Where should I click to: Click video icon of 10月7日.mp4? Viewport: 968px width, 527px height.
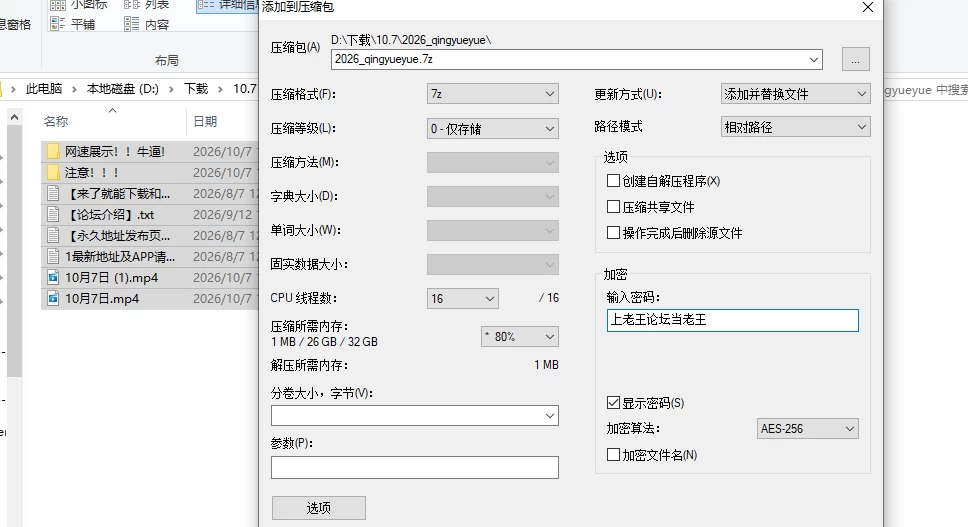pyautogui.click(x=54, y=298)
